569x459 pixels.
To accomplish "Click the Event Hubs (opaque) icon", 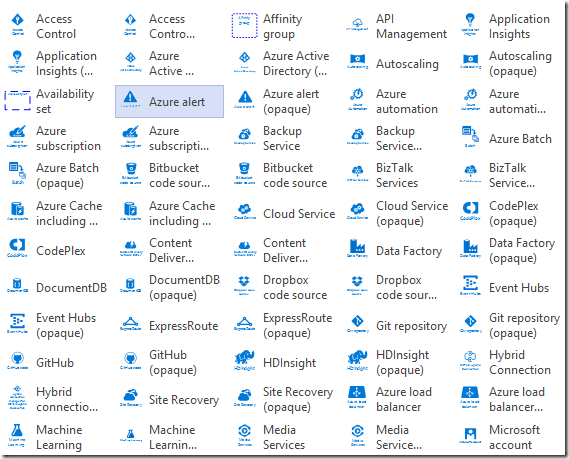I will pyautogui.click(x=17, y=324).
